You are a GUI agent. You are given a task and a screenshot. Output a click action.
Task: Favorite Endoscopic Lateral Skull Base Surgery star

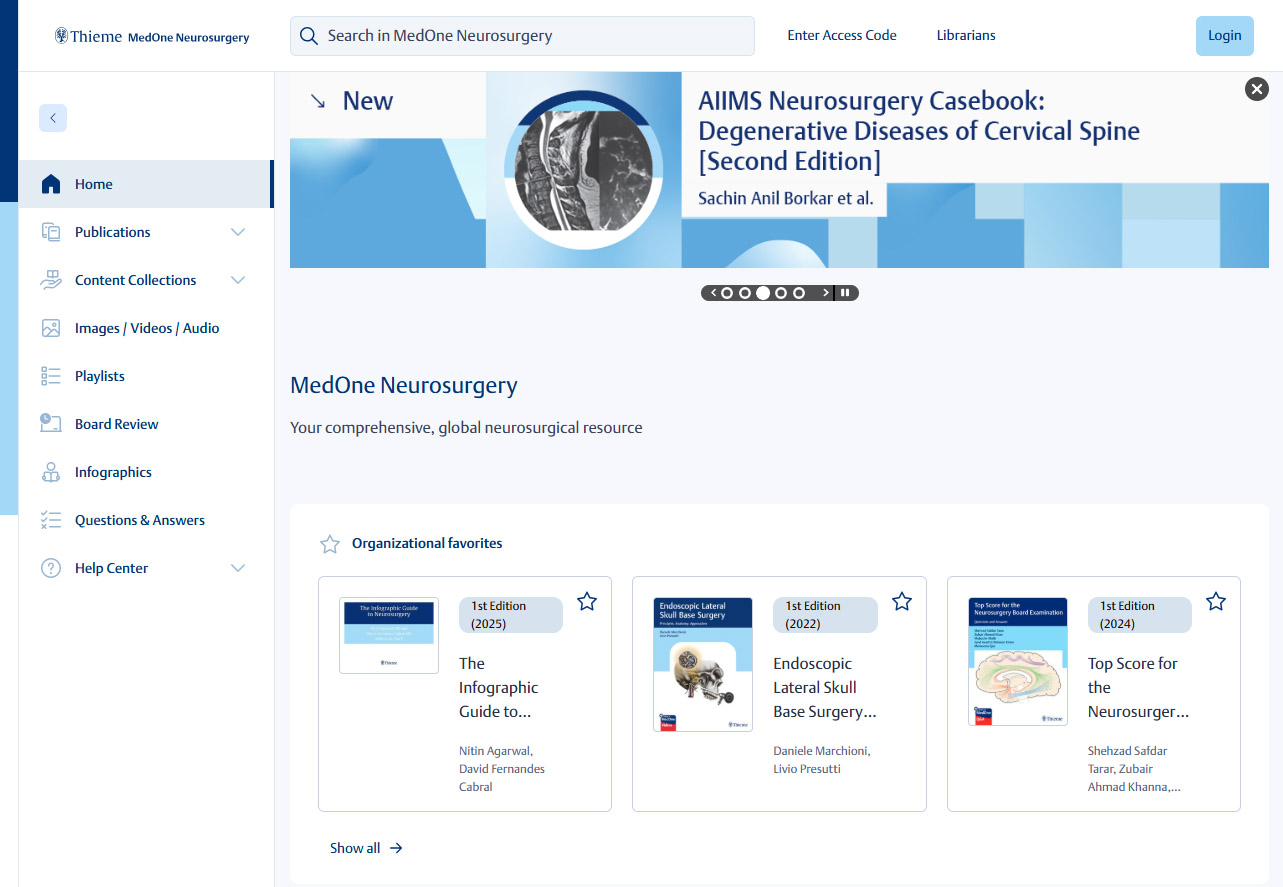click(x=902, y=601)
